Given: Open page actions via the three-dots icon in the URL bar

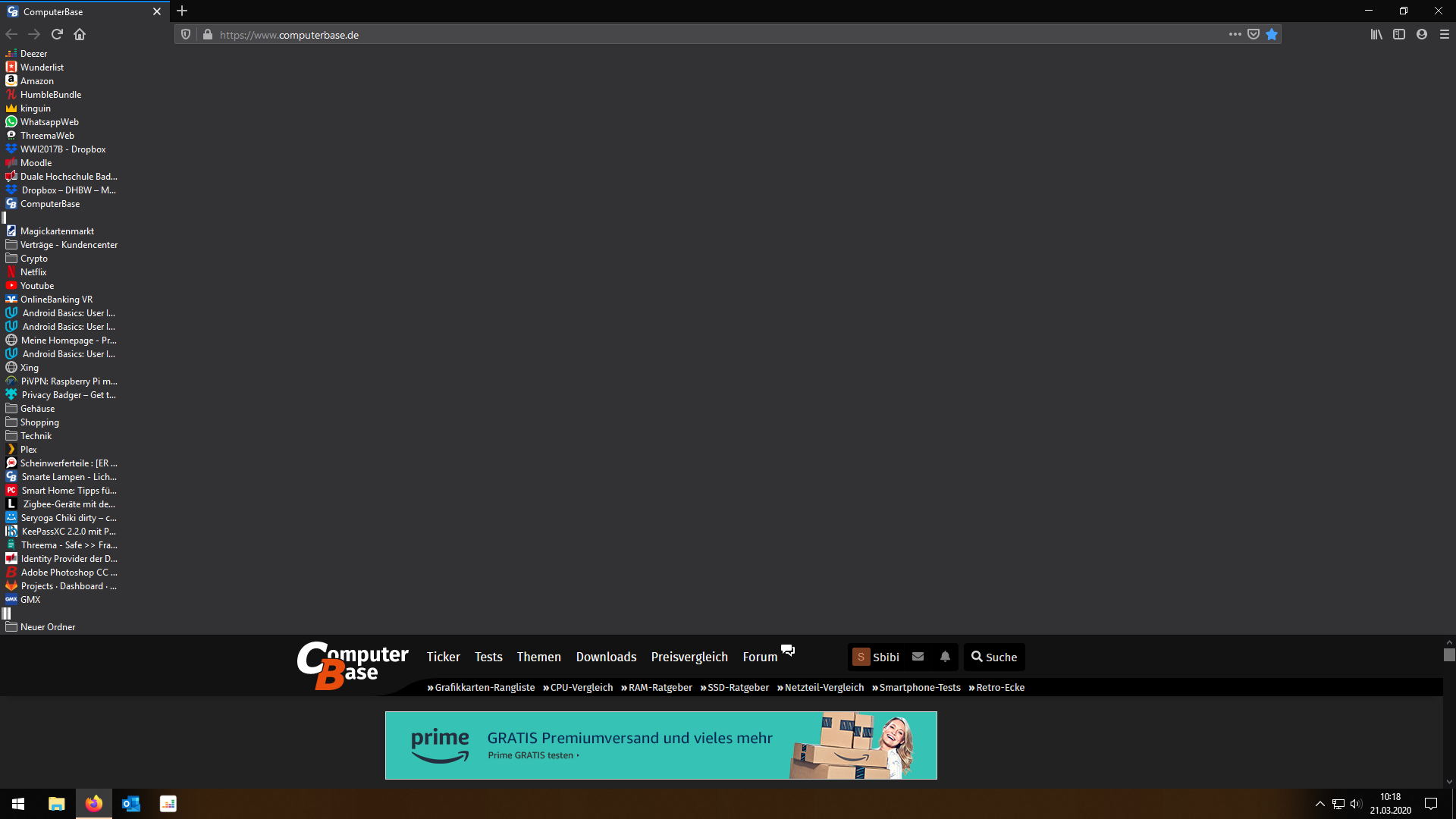Looking at the screenshot, I should tap(1235, 34).
